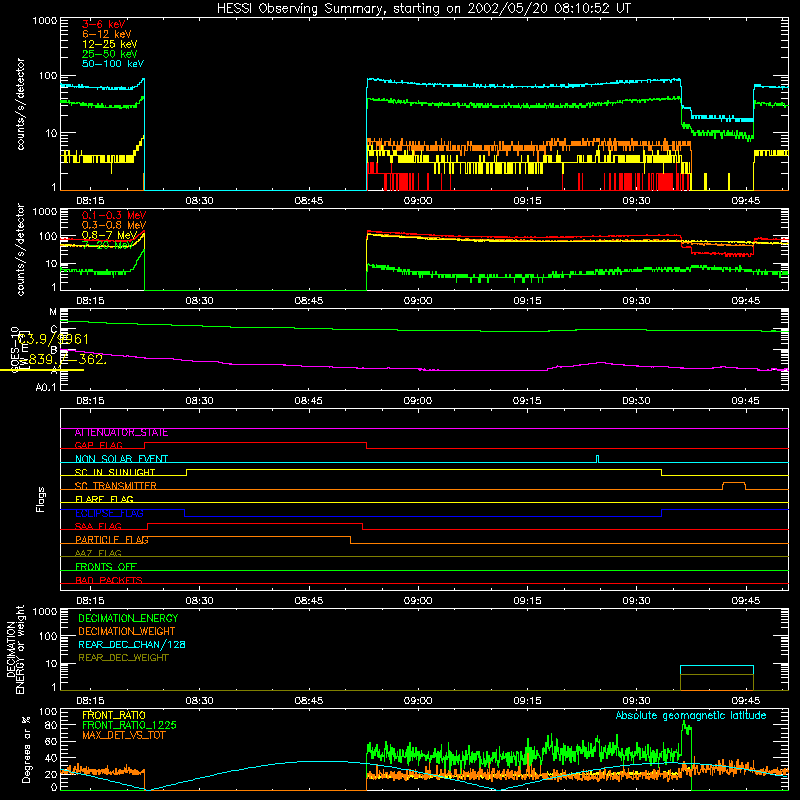Click the Absolute geomagnetic latitude label
Screen dimensions: 800x800
coord(691,716)
